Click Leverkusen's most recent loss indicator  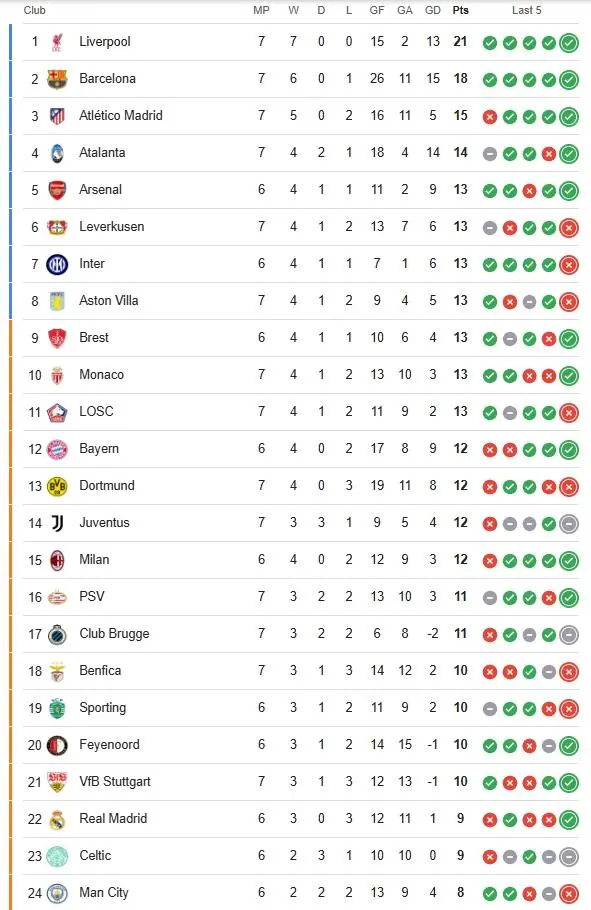pos(569,228)
